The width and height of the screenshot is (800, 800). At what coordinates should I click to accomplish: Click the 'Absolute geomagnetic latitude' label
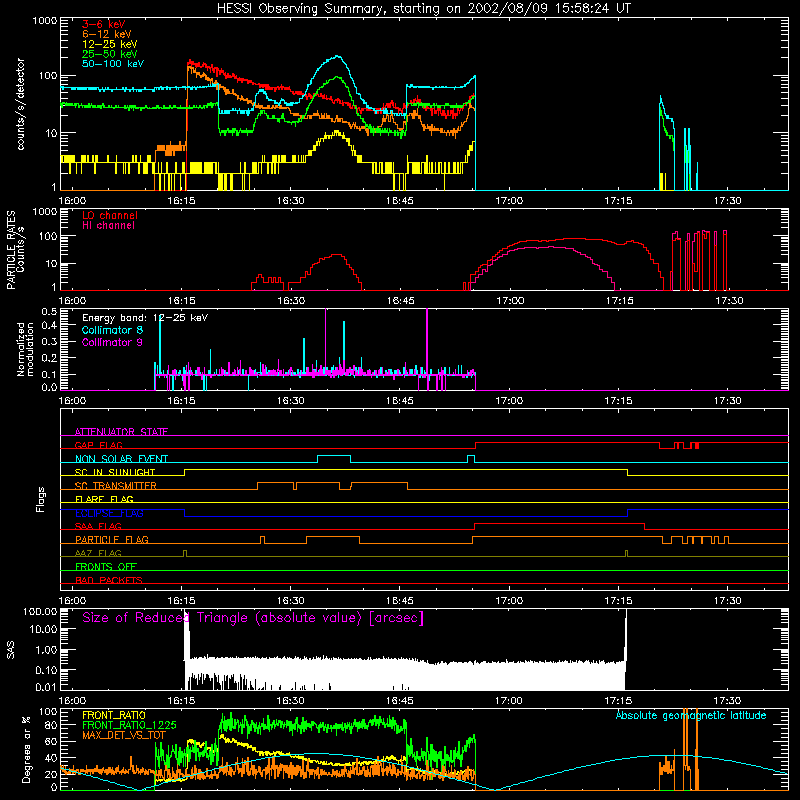691,716
